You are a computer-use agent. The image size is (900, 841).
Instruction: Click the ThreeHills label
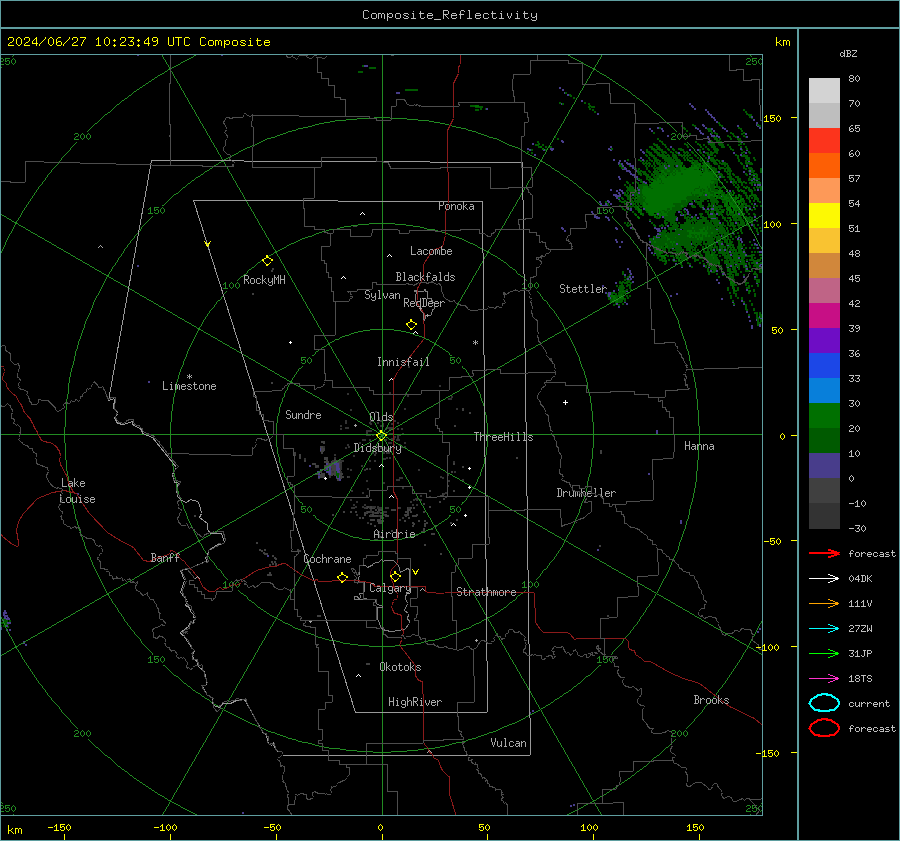pos(503,437)
